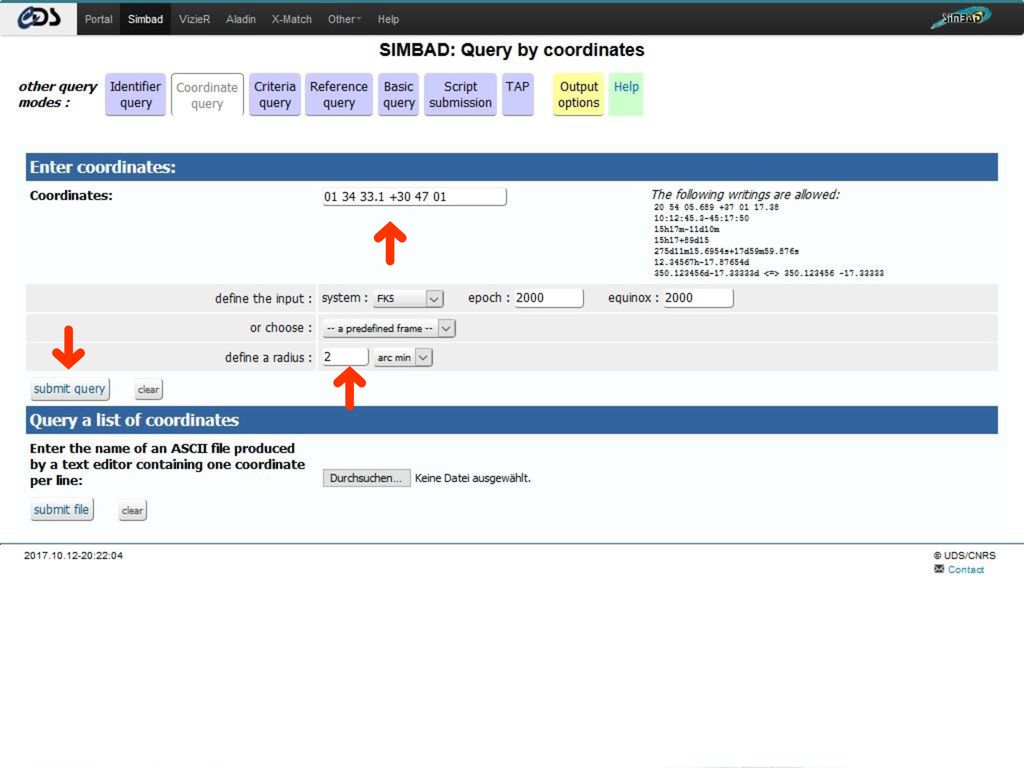Click the example '15h17m-11d10m'
Screen dimensions: 1024x768
(686, 229)
